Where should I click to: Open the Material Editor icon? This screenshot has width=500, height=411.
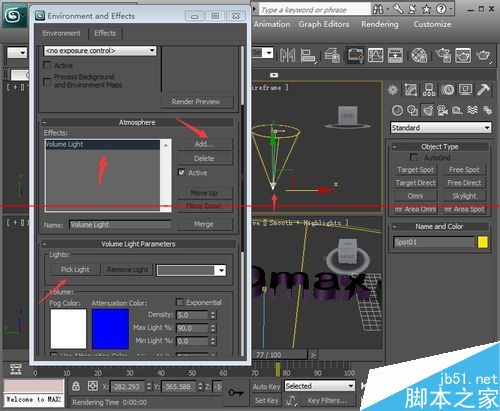coord(419,55)
